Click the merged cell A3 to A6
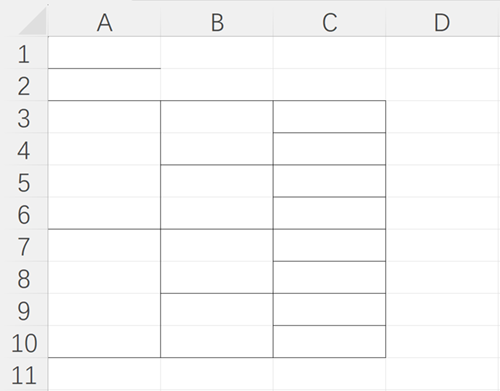This screenshot has height=391, width=500. [x=104, y=165]
